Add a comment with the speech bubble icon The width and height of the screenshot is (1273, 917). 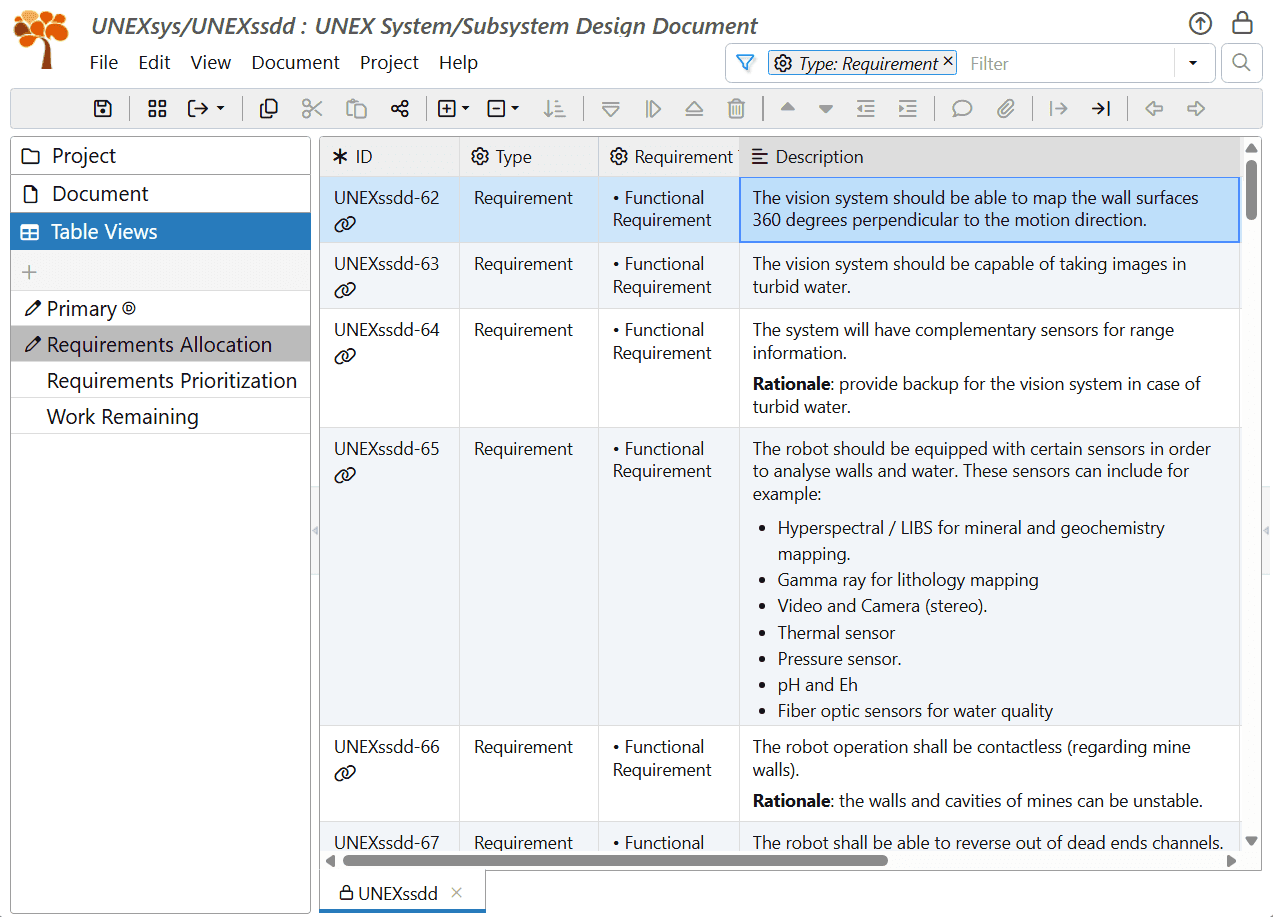tap(961, 108)
